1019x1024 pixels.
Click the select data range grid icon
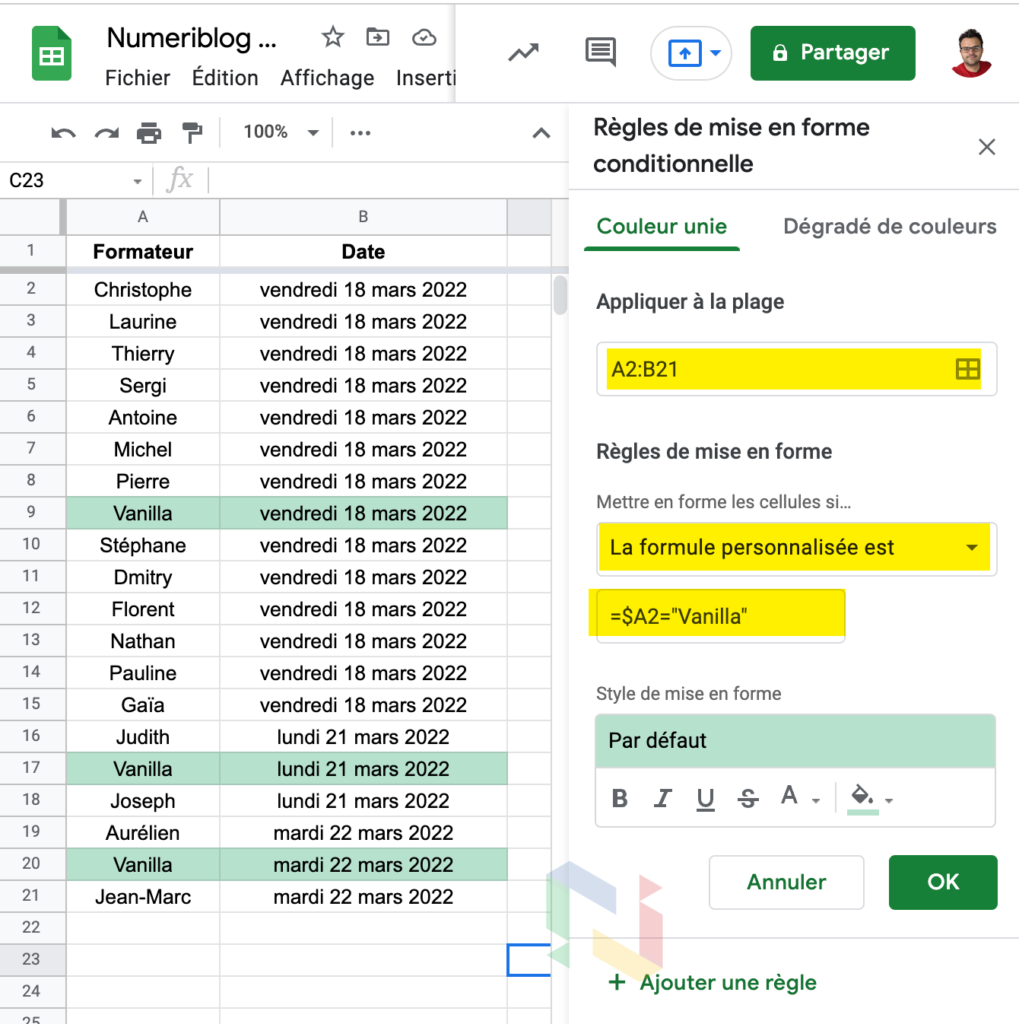click(967, 369)
